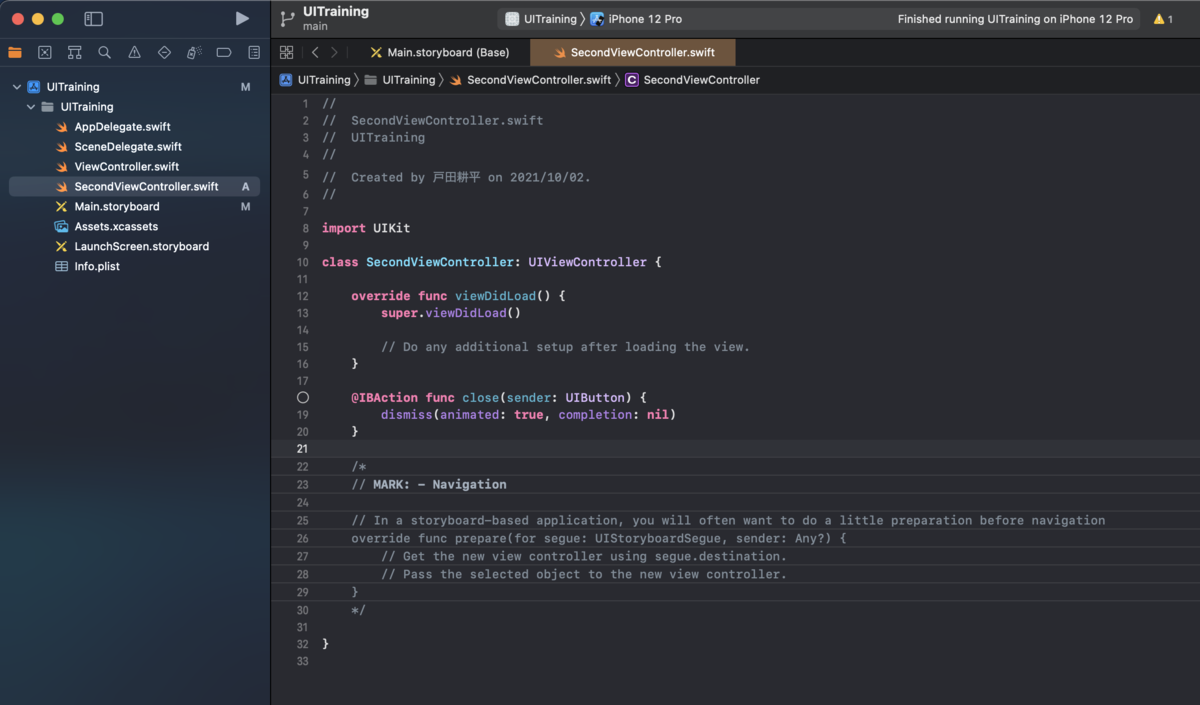The width and height of the screenshot is (1200, 705).
Task: Collapse the UITraining group folder
Action: (32, 107)
